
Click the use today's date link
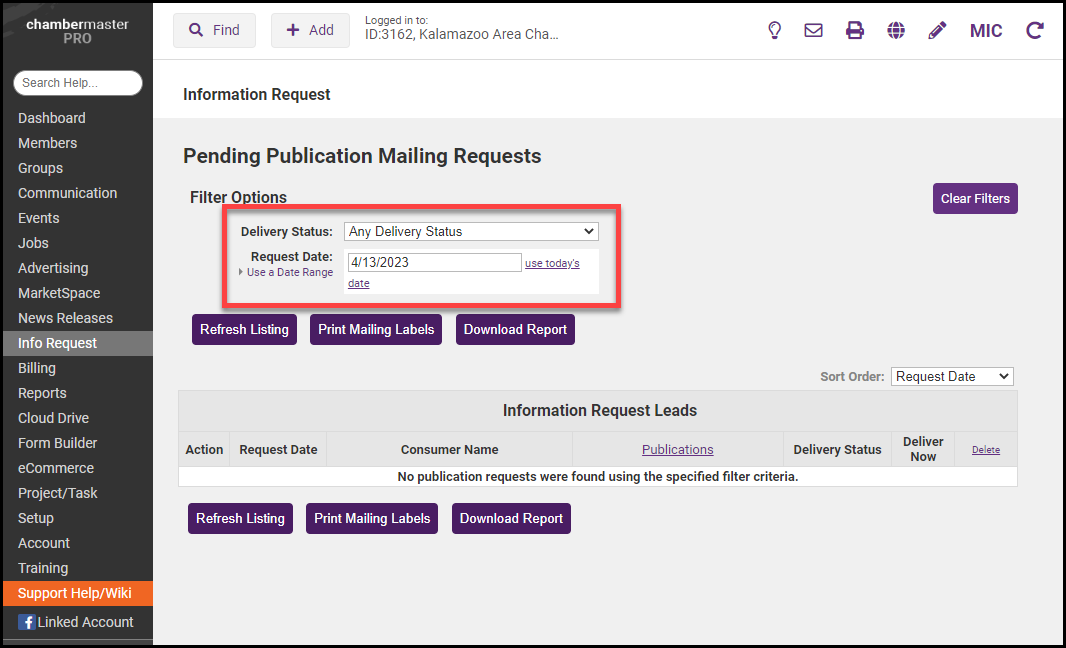tap(552, 263)
